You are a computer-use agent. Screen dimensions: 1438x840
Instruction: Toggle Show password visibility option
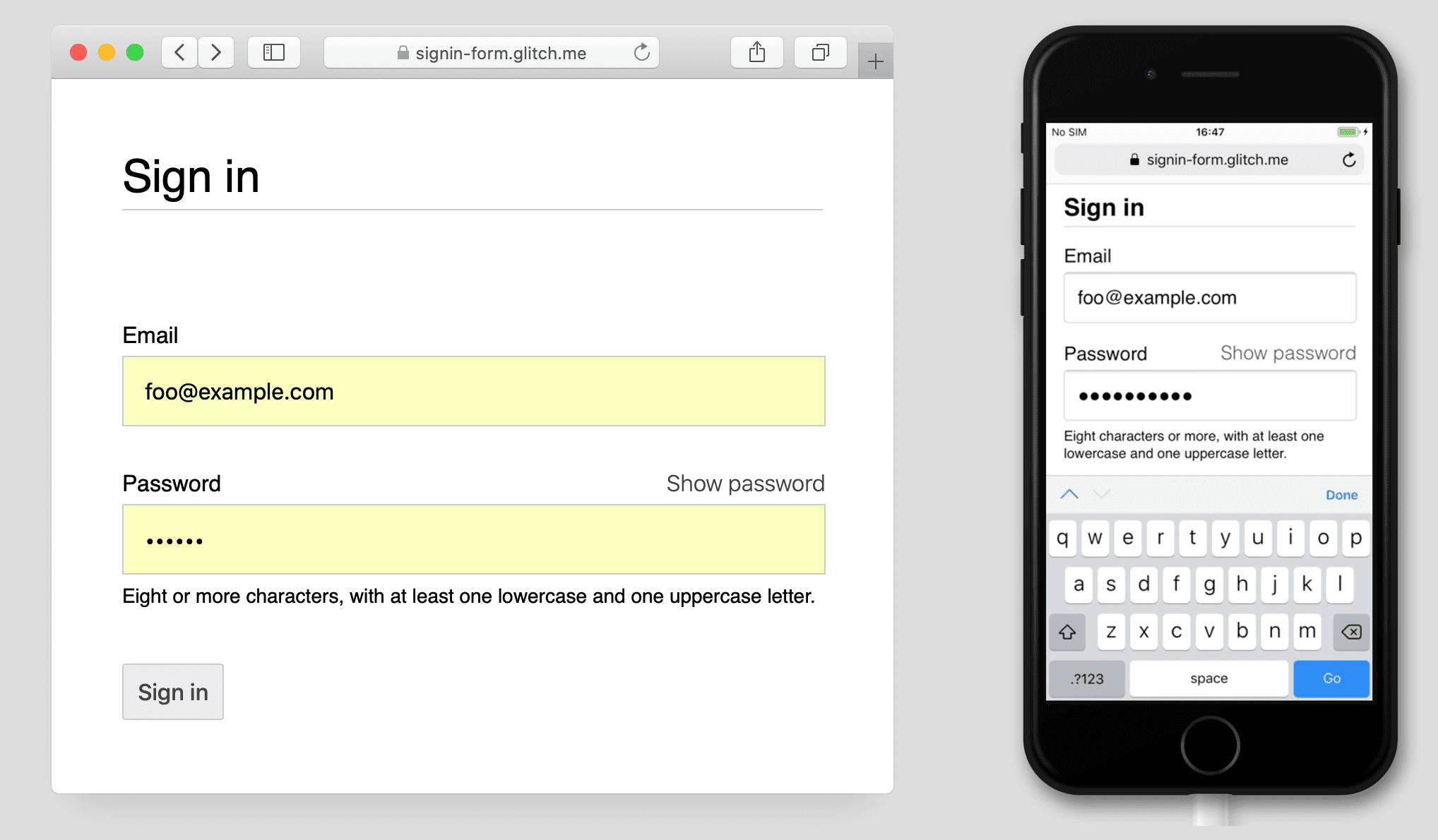745,485
